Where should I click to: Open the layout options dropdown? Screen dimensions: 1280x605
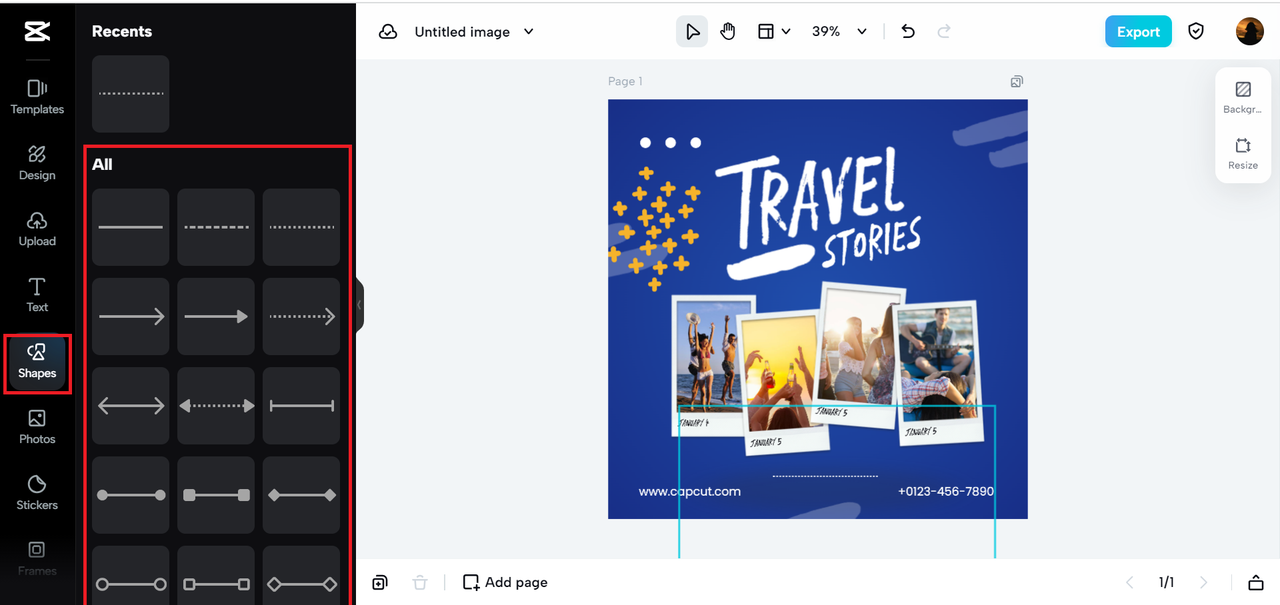pyautogui.click(x=774, y=32)
